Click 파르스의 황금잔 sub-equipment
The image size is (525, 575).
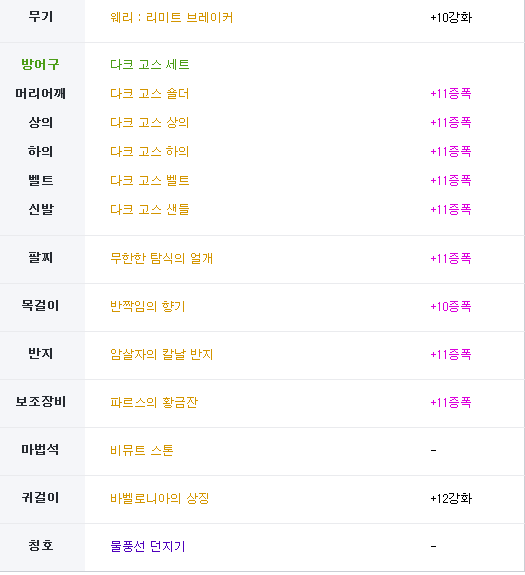(x=154, y=402)
